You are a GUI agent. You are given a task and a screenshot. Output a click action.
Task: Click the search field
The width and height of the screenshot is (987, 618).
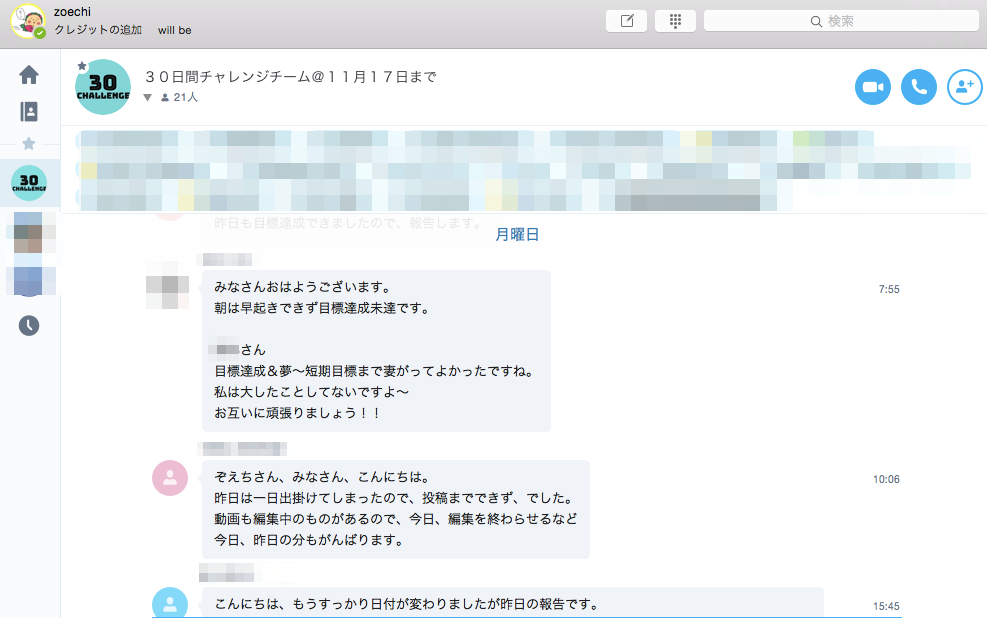(841, 21)
